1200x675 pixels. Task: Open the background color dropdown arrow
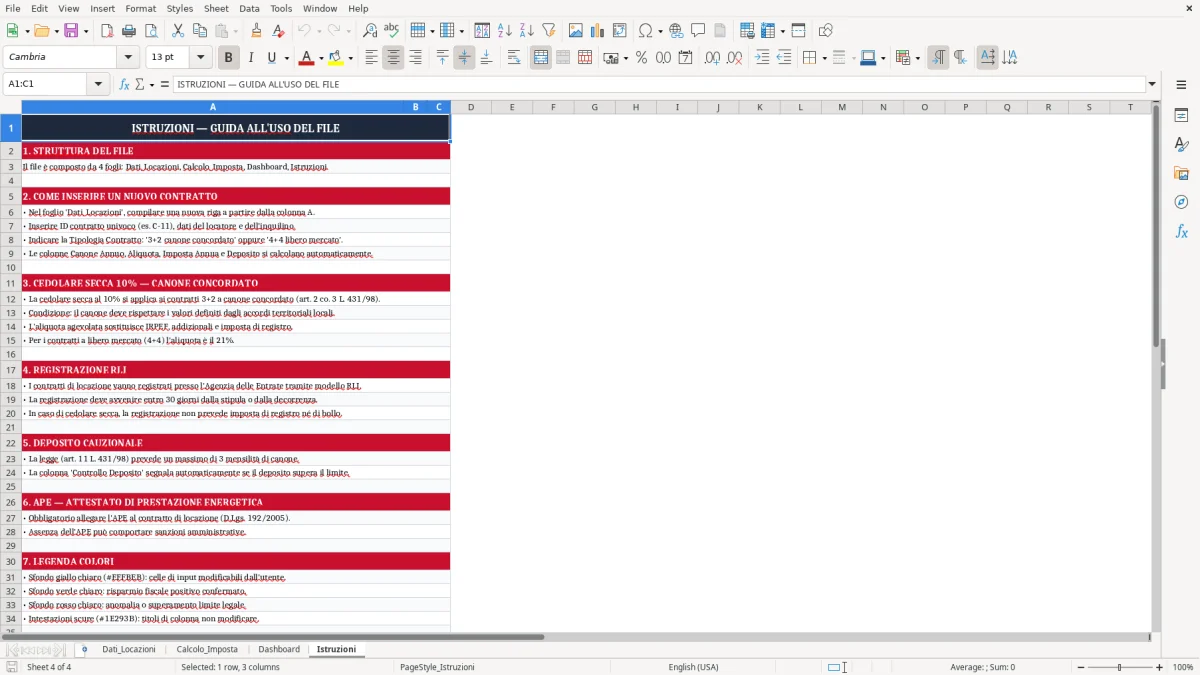pyautogui.click(x=351, y=58)
